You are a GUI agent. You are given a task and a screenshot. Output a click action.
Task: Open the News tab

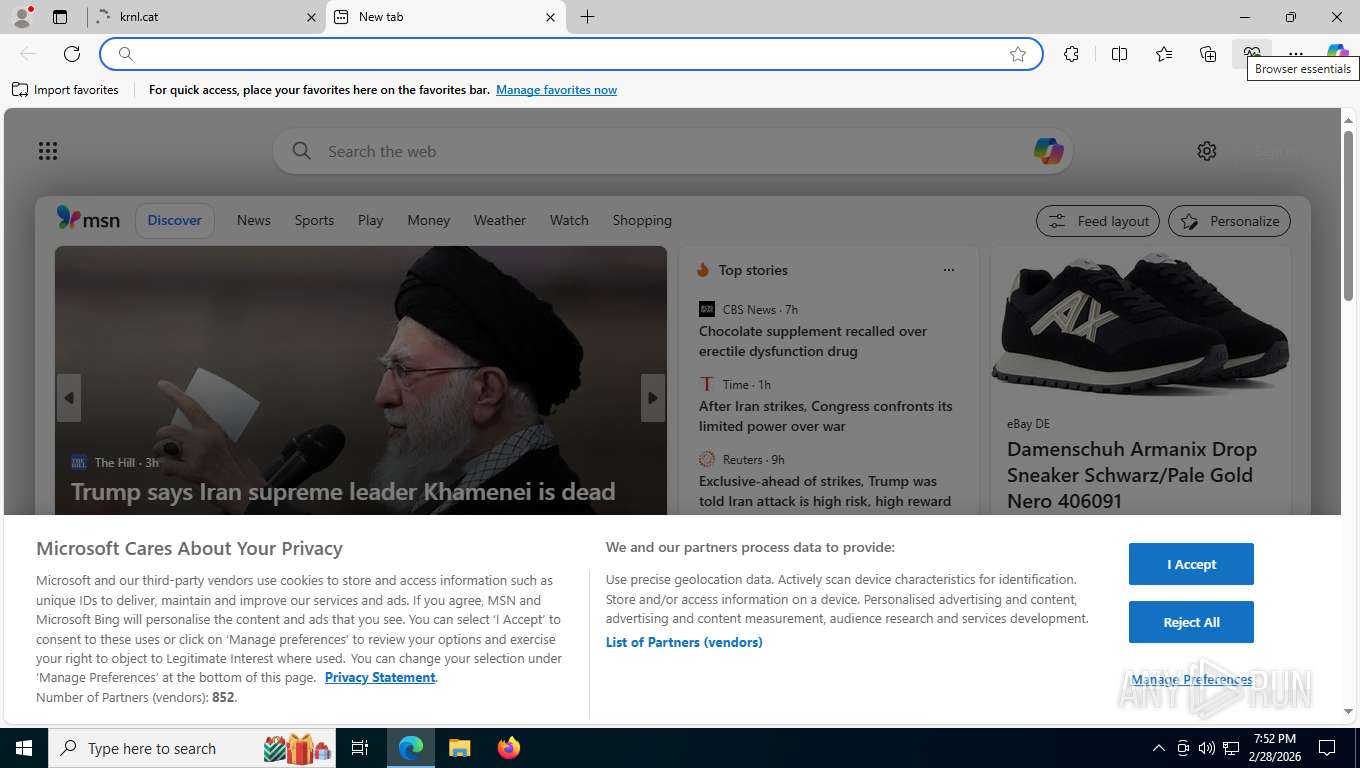[x=254, y=220]
